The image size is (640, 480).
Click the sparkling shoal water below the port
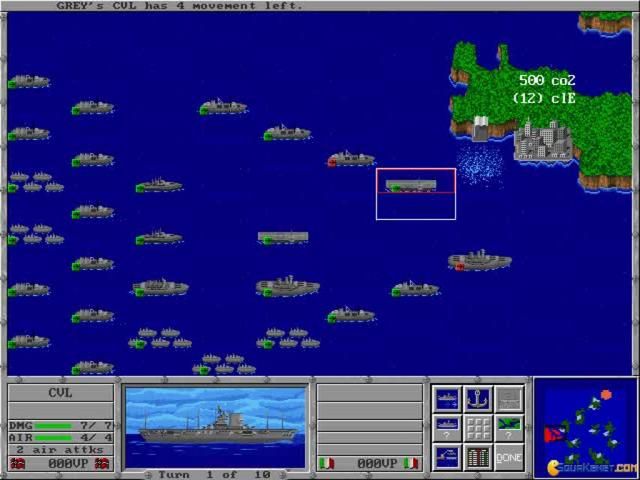[480, 166]
